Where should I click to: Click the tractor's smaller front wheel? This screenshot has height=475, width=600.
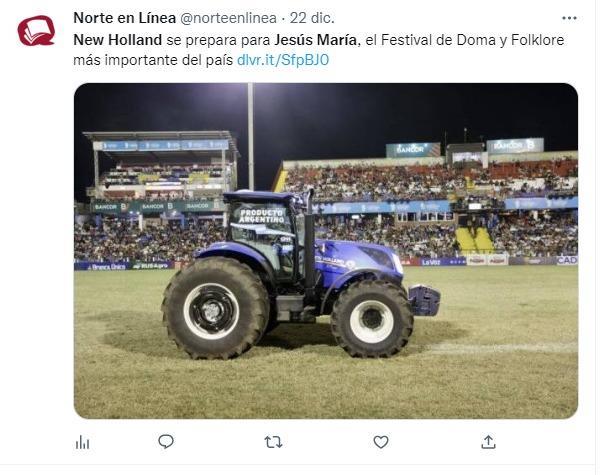point(372,318)
